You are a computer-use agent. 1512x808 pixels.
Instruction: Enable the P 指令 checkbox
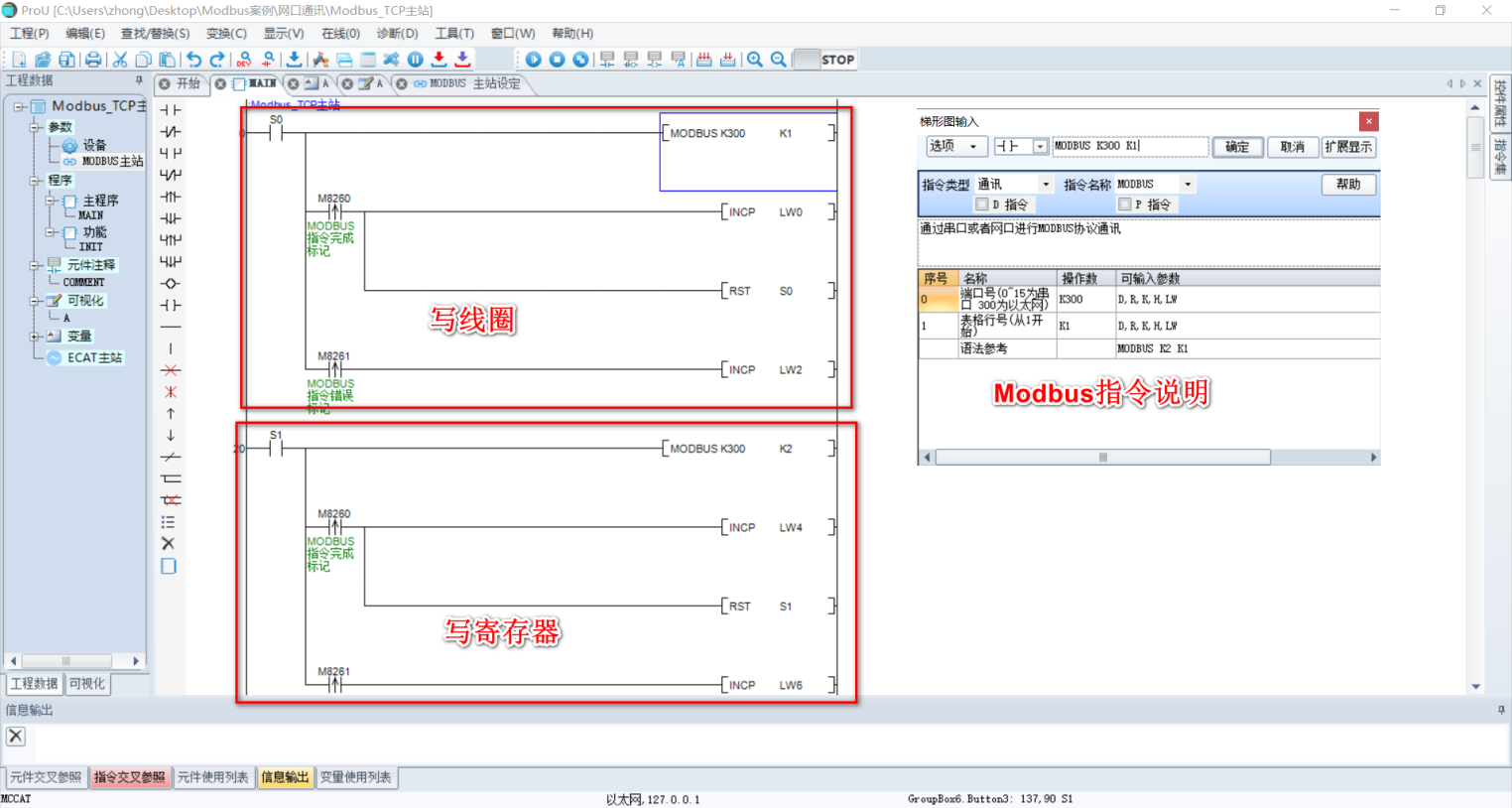click(1125, 204)
